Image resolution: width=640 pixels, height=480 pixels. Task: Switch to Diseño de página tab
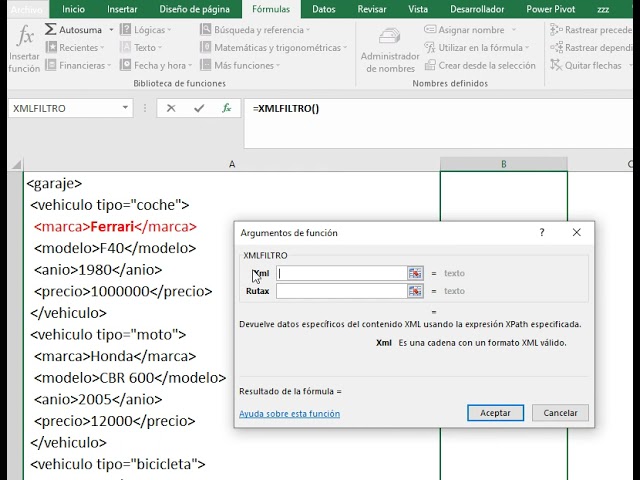[x=195, y=9]
